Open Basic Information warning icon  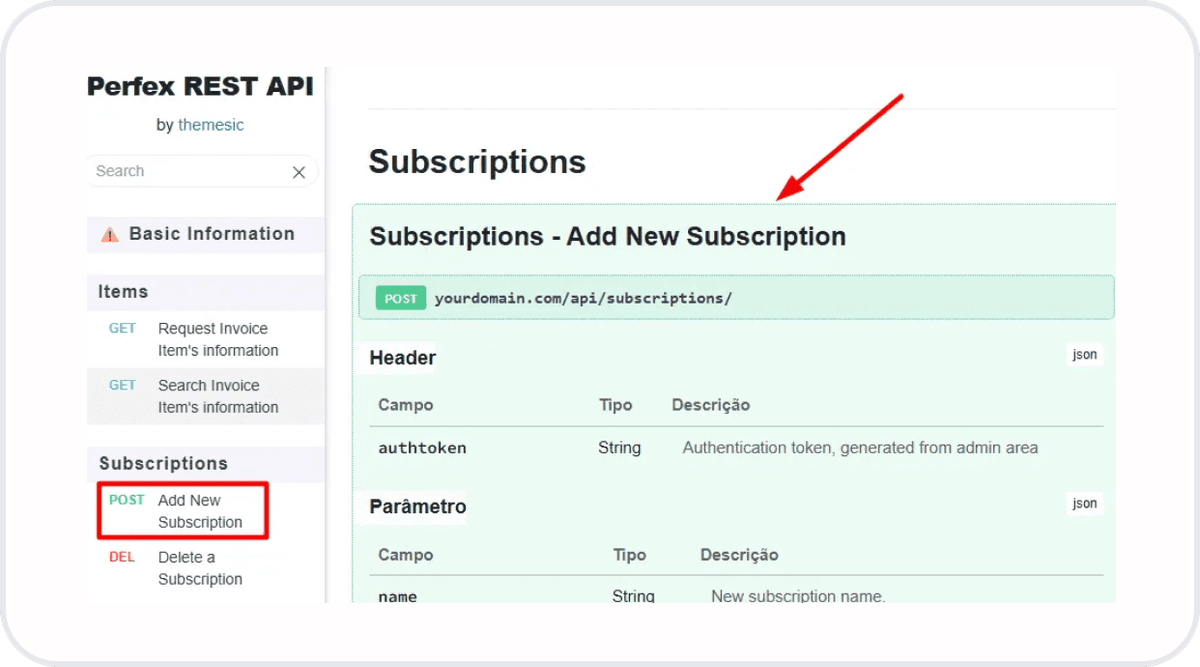tap(110, 235)
